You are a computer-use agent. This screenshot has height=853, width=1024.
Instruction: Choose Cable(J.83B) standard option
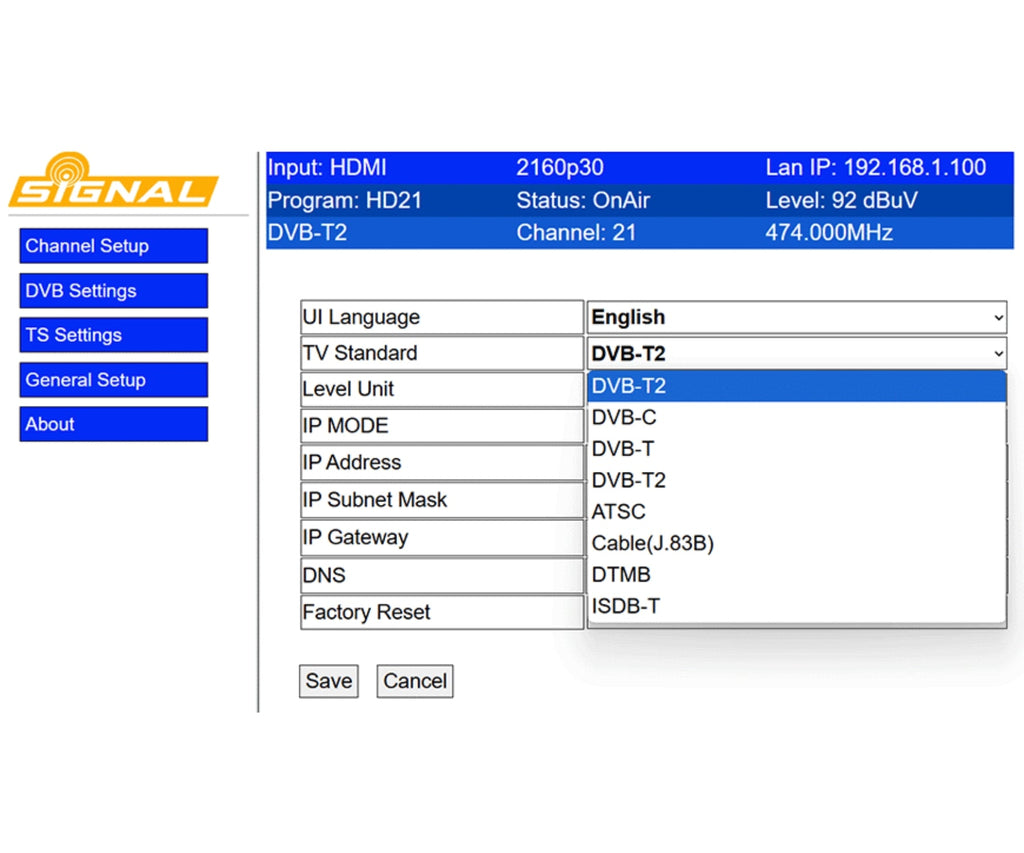click(797, 543)
